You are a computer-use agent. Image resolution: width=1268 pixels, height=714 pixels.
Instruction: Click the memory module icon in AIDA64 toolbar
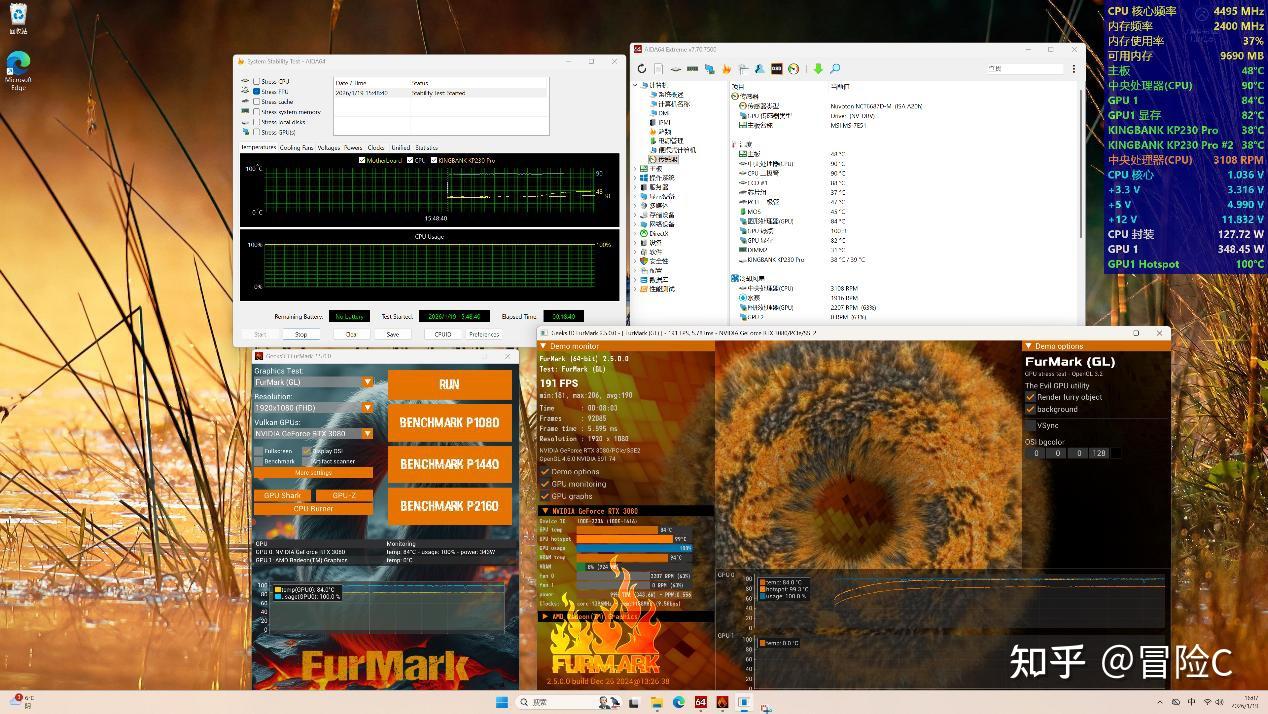click(x=692, y=69)
